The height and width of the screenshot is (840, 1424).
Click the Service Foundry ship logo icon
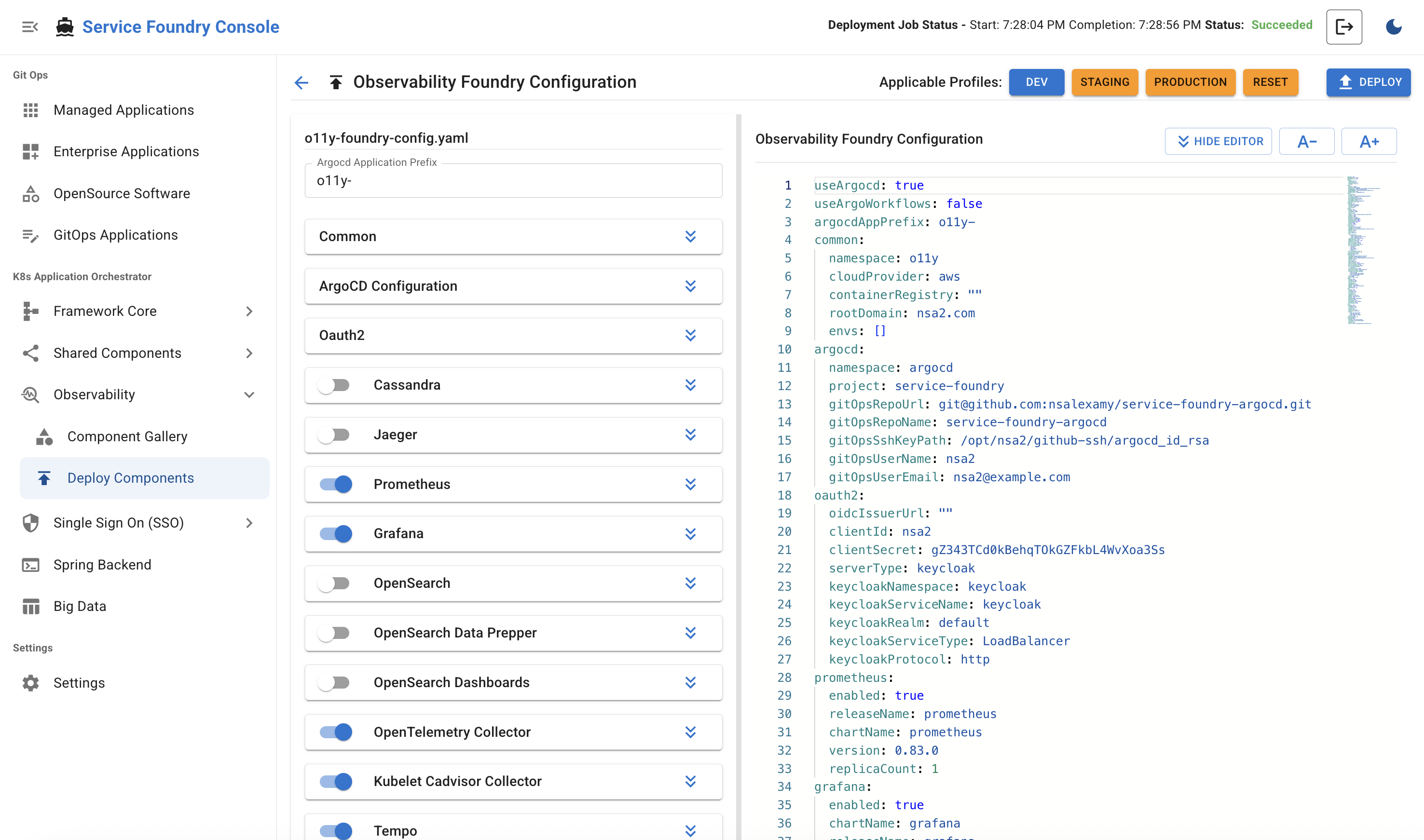coord(65,27)
